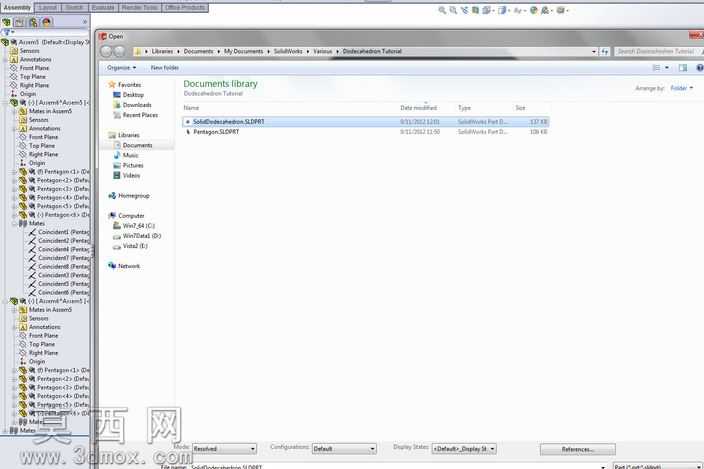Click the Forward arrow in Open dialog

(120, 52)
